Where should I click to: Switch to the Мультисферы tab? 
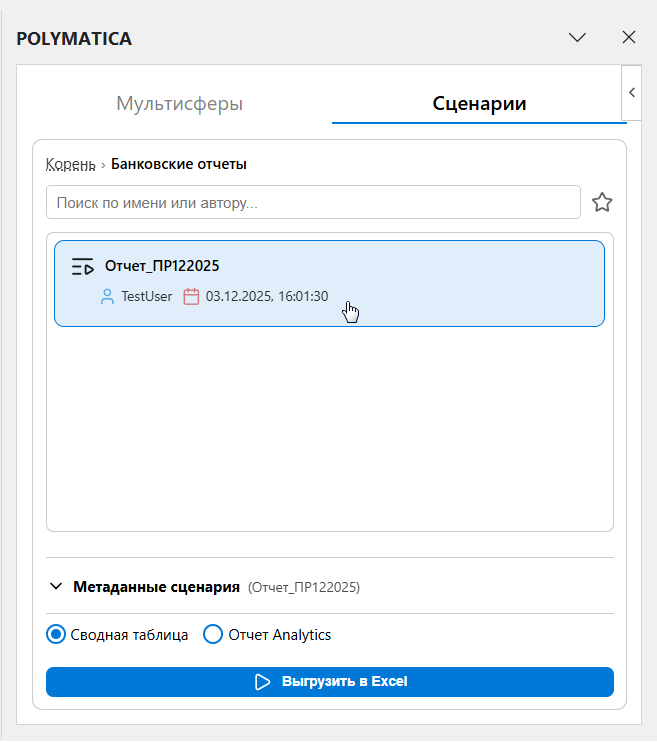180,103
